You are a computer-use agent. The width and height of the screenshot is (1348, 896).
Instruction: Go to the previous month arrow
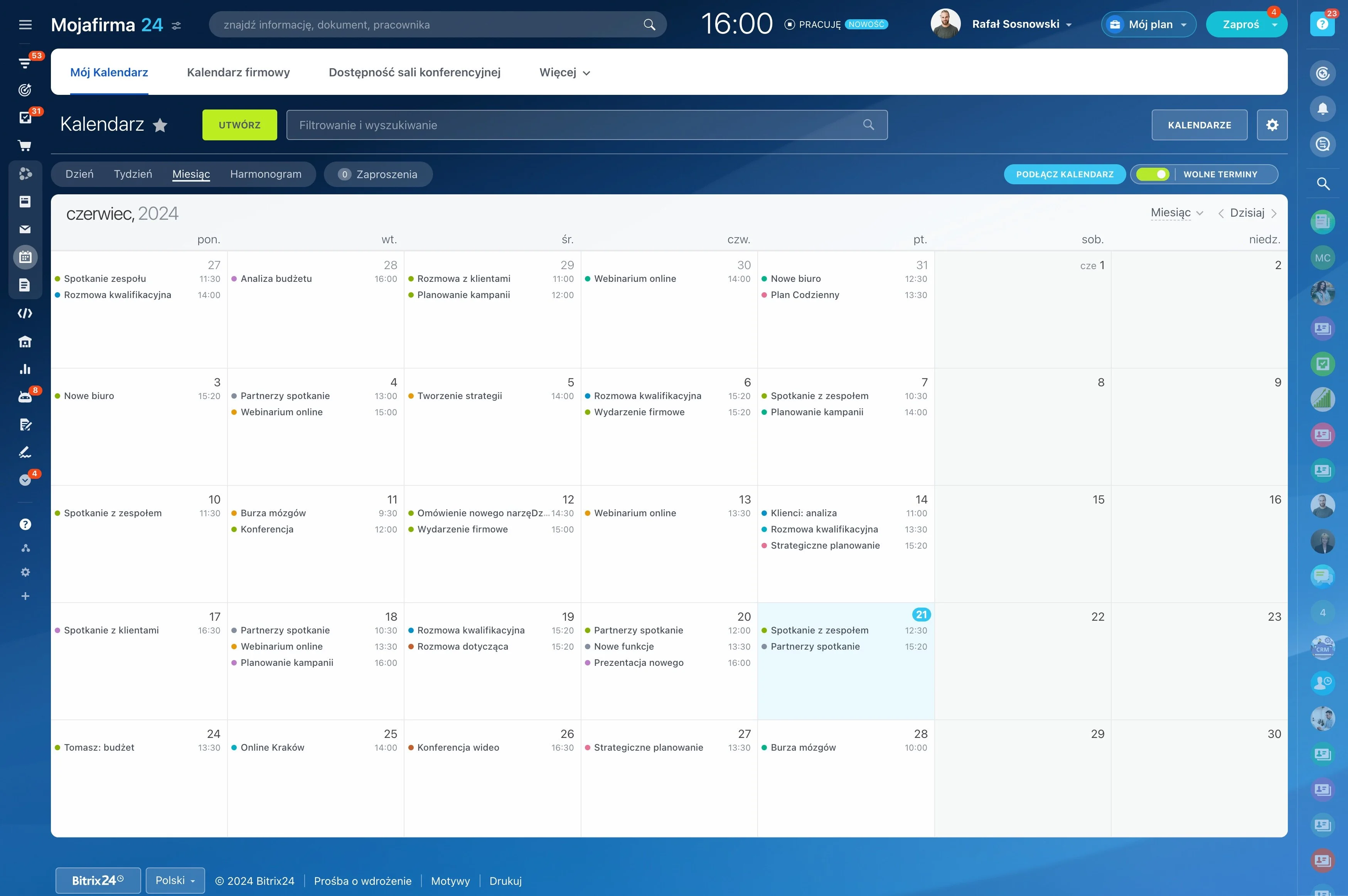(x=1221, y=213)
